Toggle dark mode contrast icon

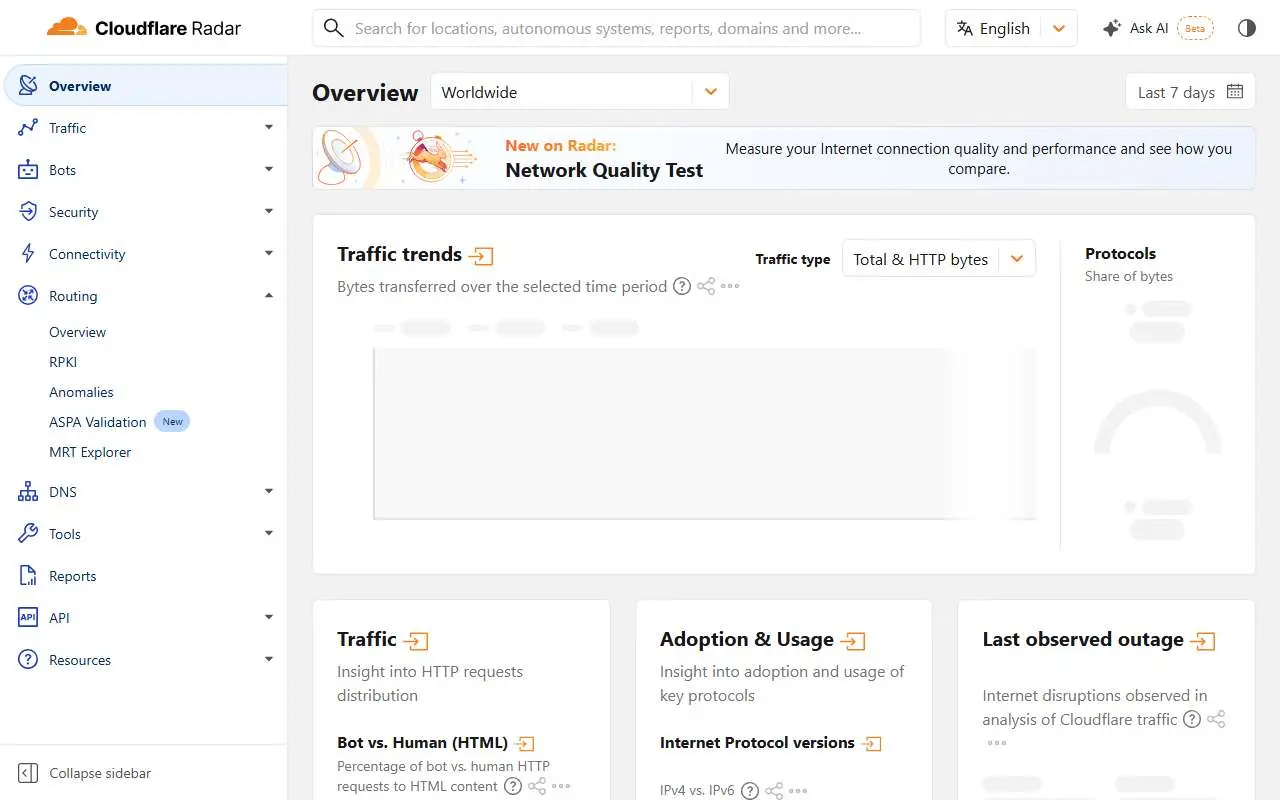(x=1246, y=28)
